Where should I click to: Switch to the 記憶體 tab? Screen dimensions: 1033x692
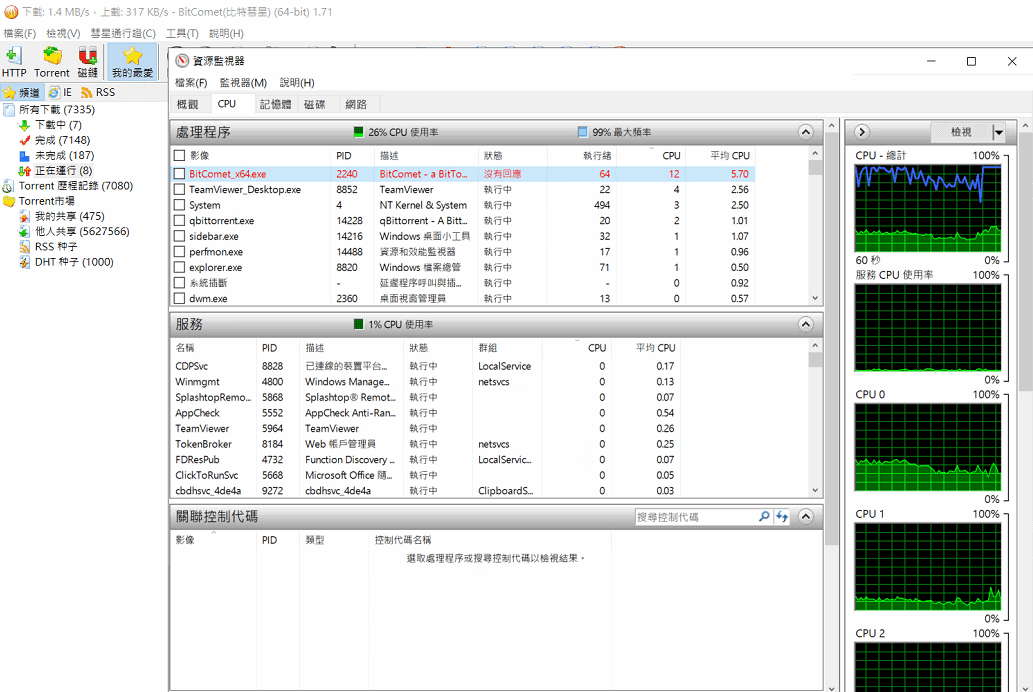click(x=275, y=104)
